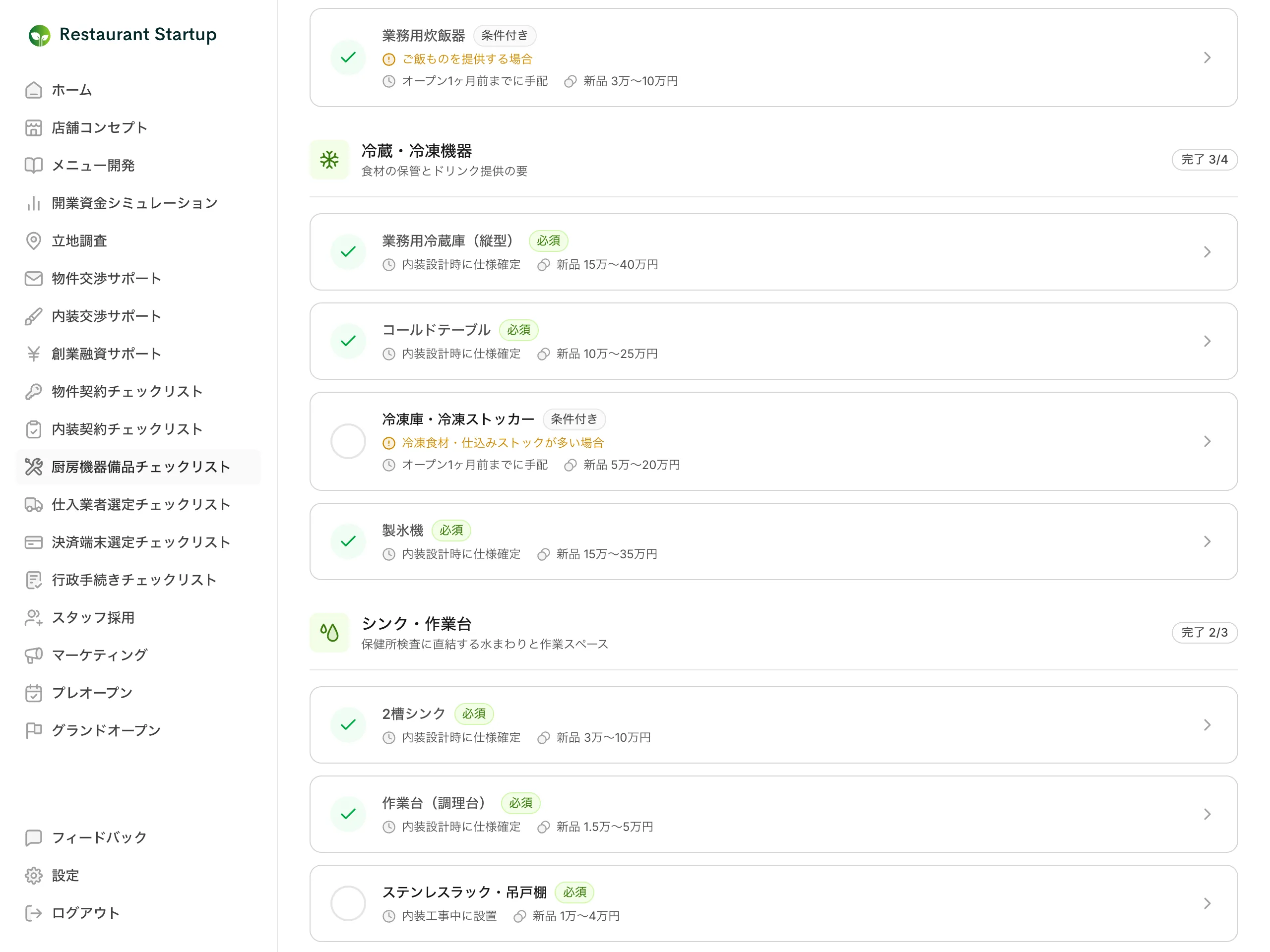Screen dimensions: 1270x952
Task: Check the unchecked 冷凍庫・冷凍ストッカー circle
Action: point(348,441)
